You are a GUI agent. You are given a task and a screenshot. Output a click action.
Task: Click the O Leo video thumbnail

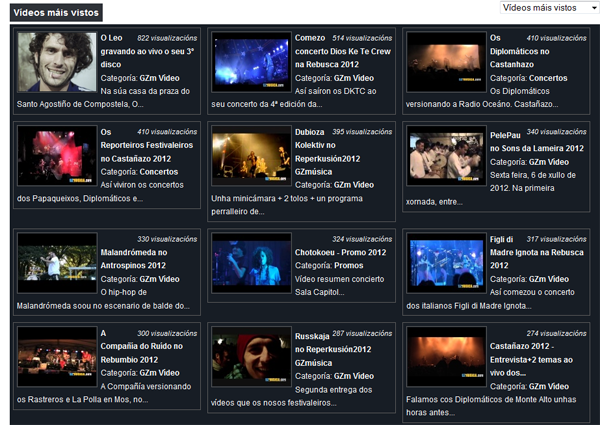[56, 62]
